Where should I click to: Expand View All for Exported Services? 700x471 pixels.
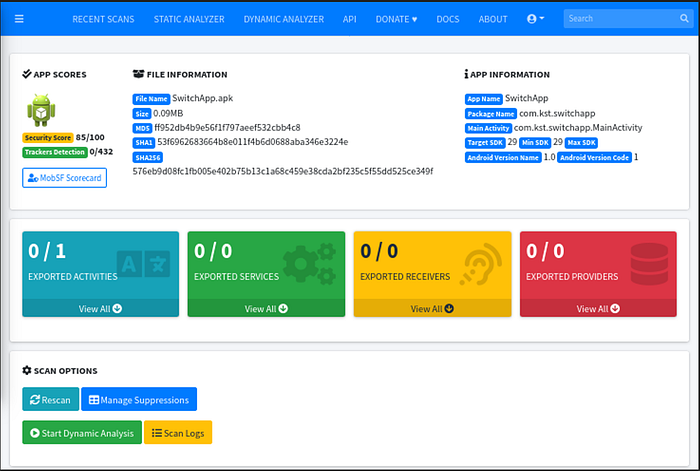tap(266, 308)
